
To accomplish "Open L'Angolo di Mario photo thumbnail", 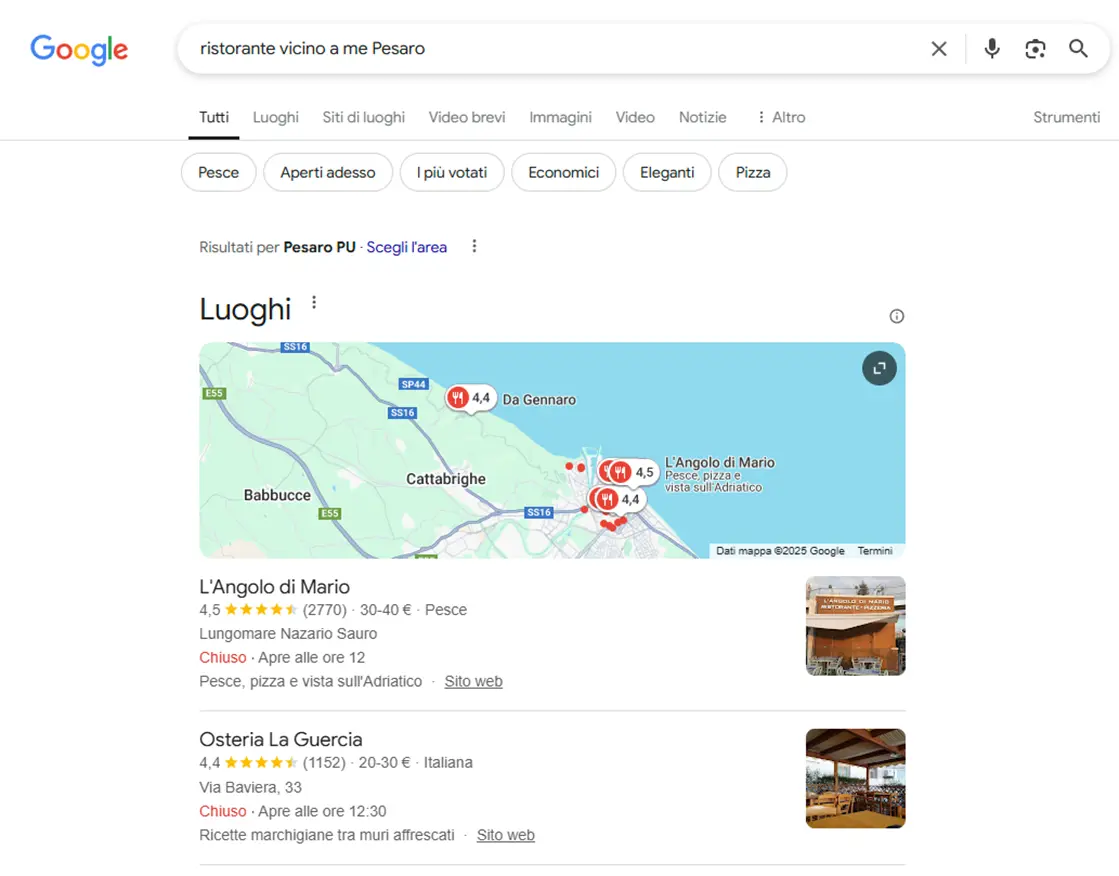I will 855,625.
